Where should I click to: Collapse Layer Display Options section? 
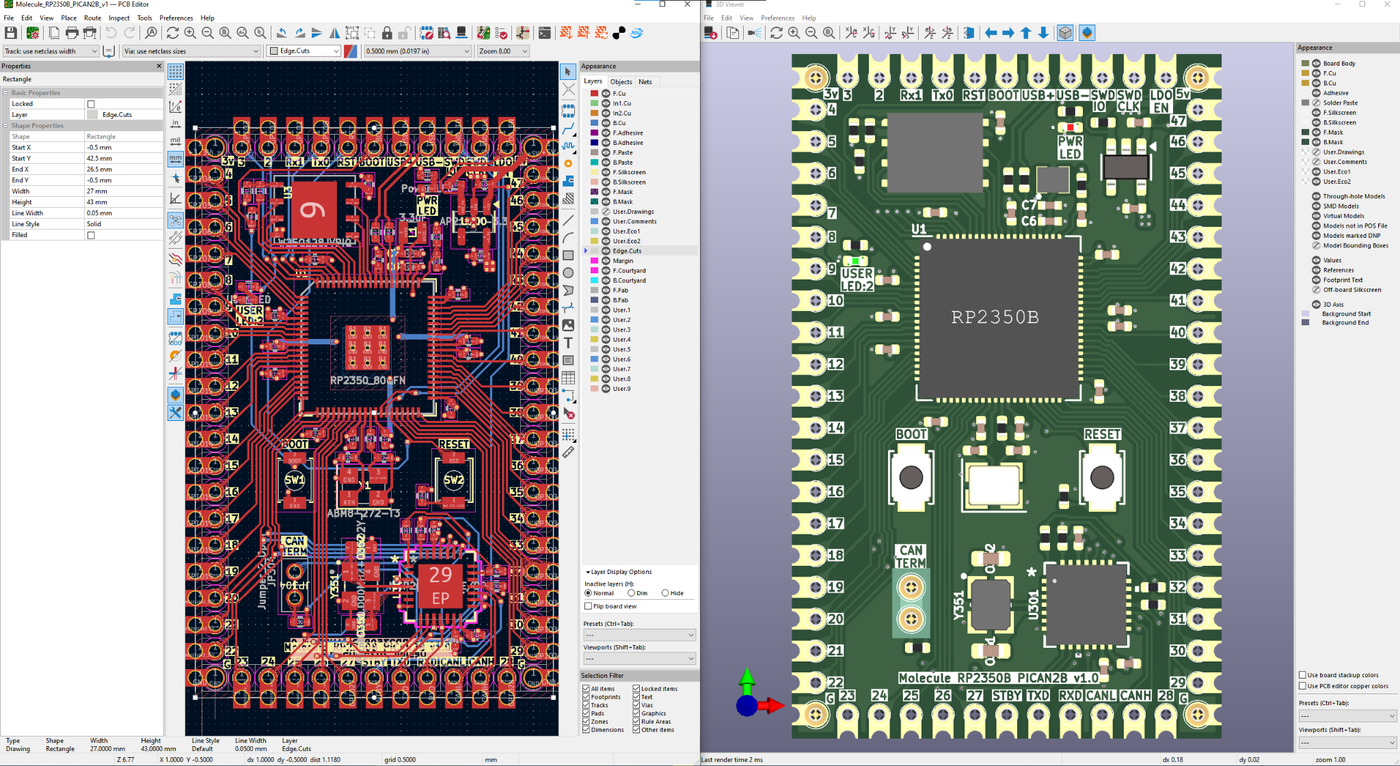pos(587,572)
